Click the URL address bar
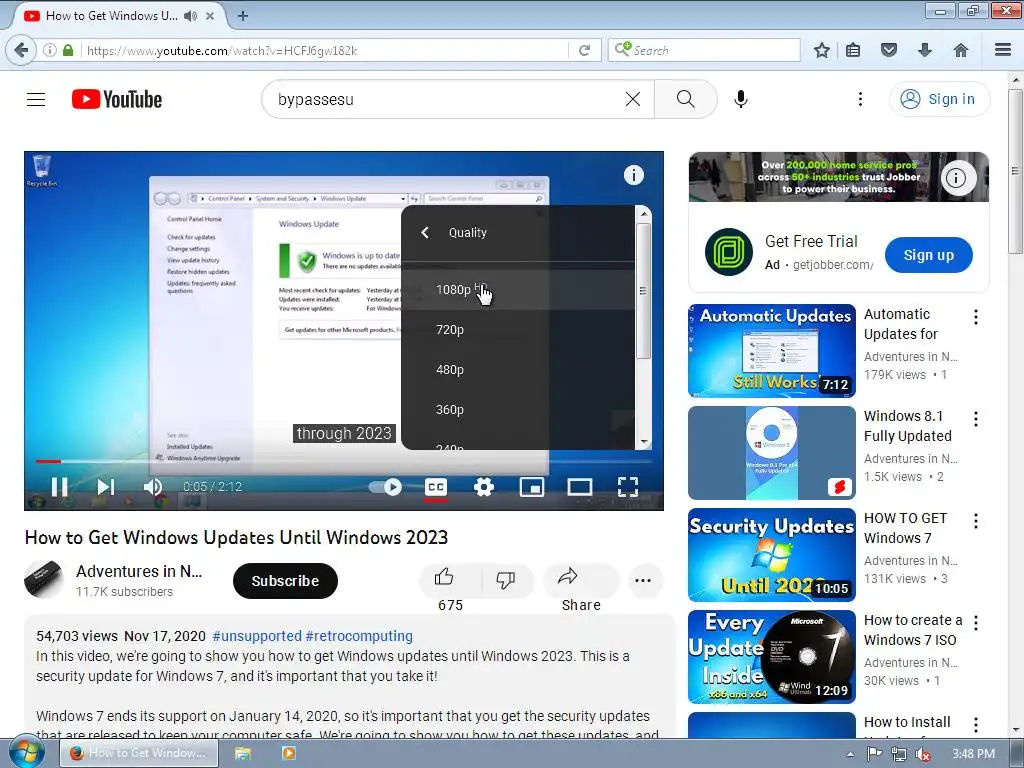This screenshot has height=768, width=1024. click(325, 50)
